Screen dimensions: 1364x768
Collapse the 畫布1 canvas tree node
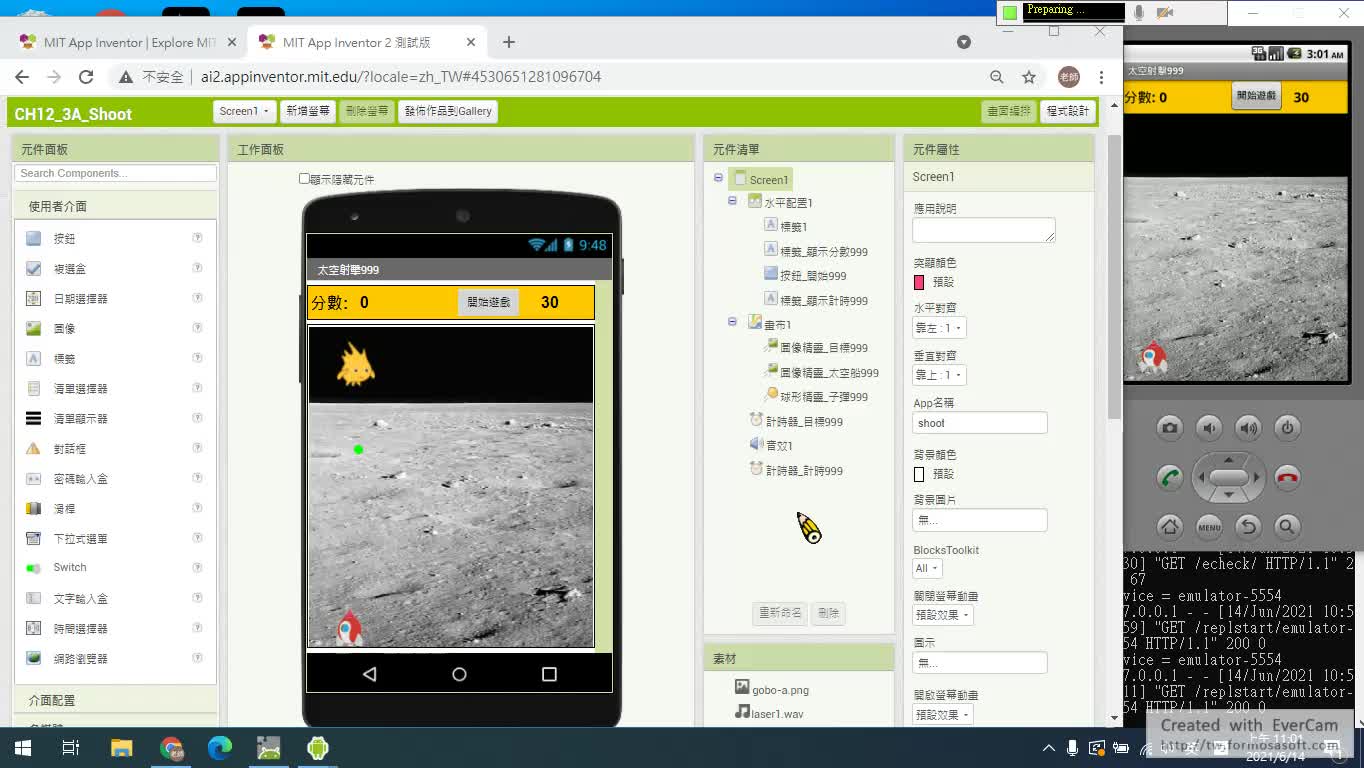tap(732, 323)
